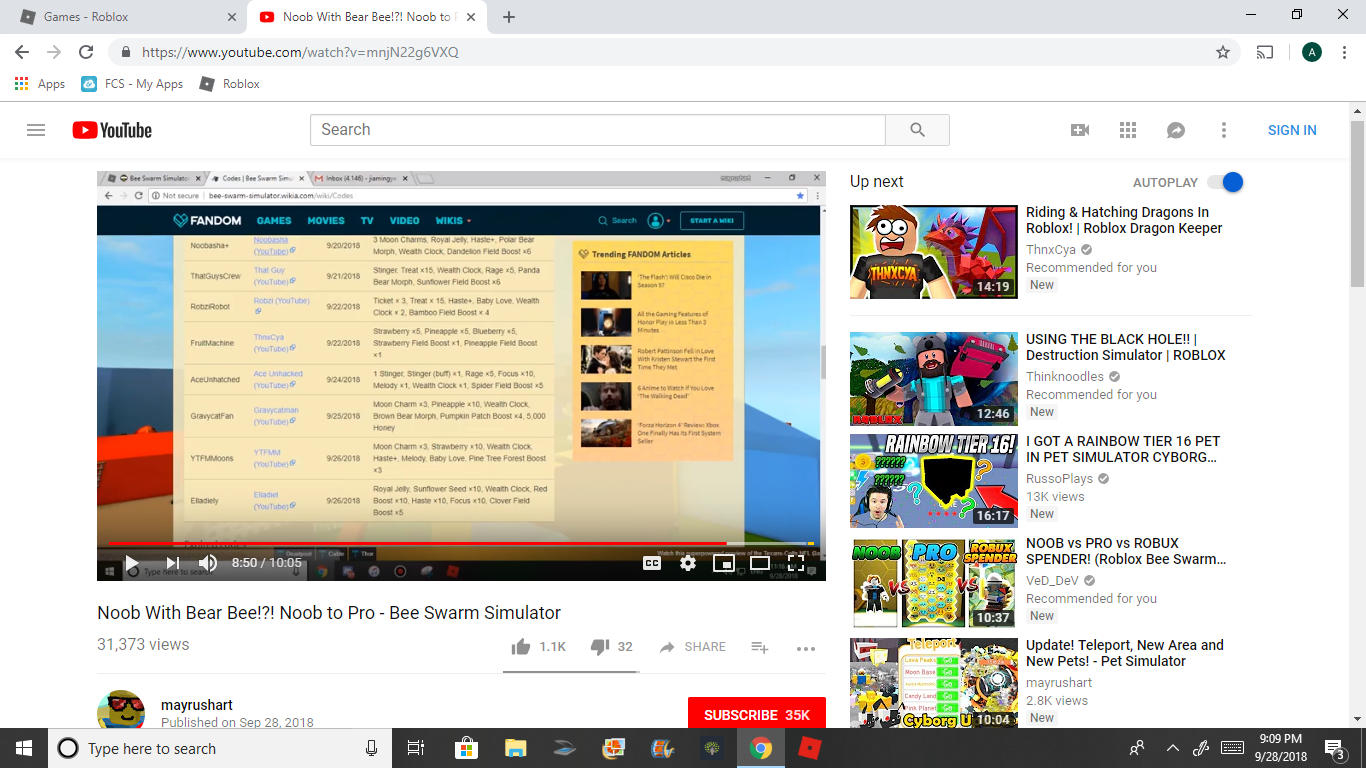Open the Chrome three-dot menu

pos(1345,52)
